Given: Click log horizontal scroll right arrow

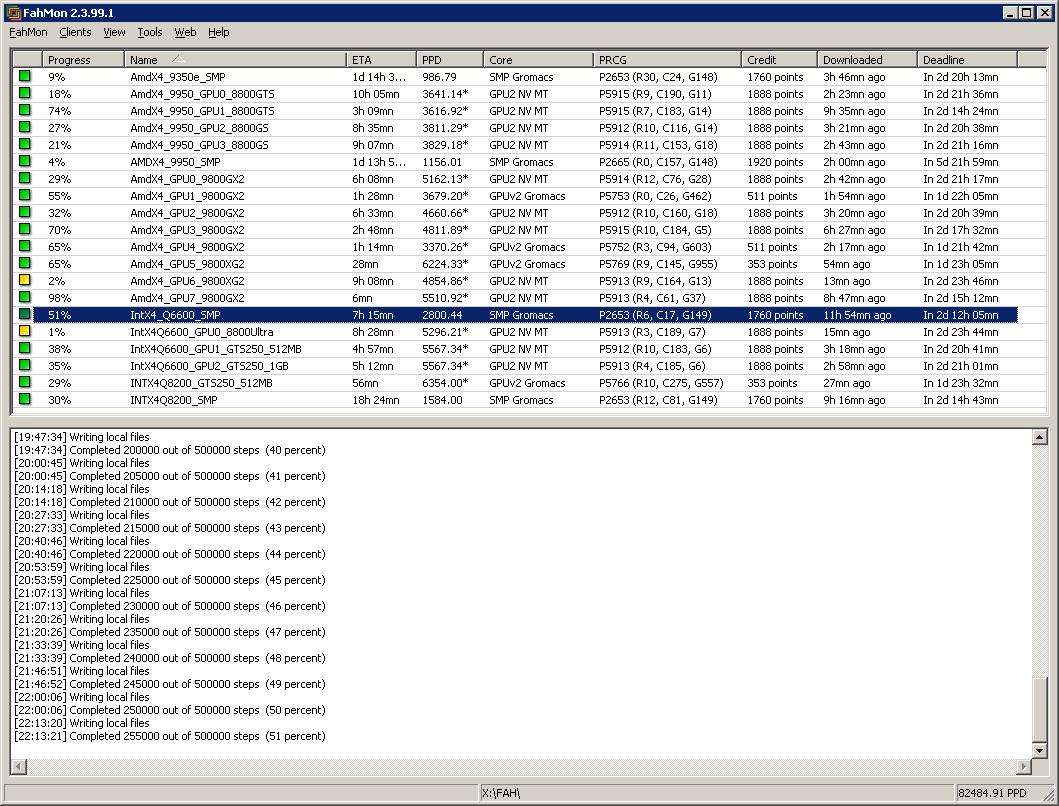Looking at the screenshot, I should pos(1024,766).
